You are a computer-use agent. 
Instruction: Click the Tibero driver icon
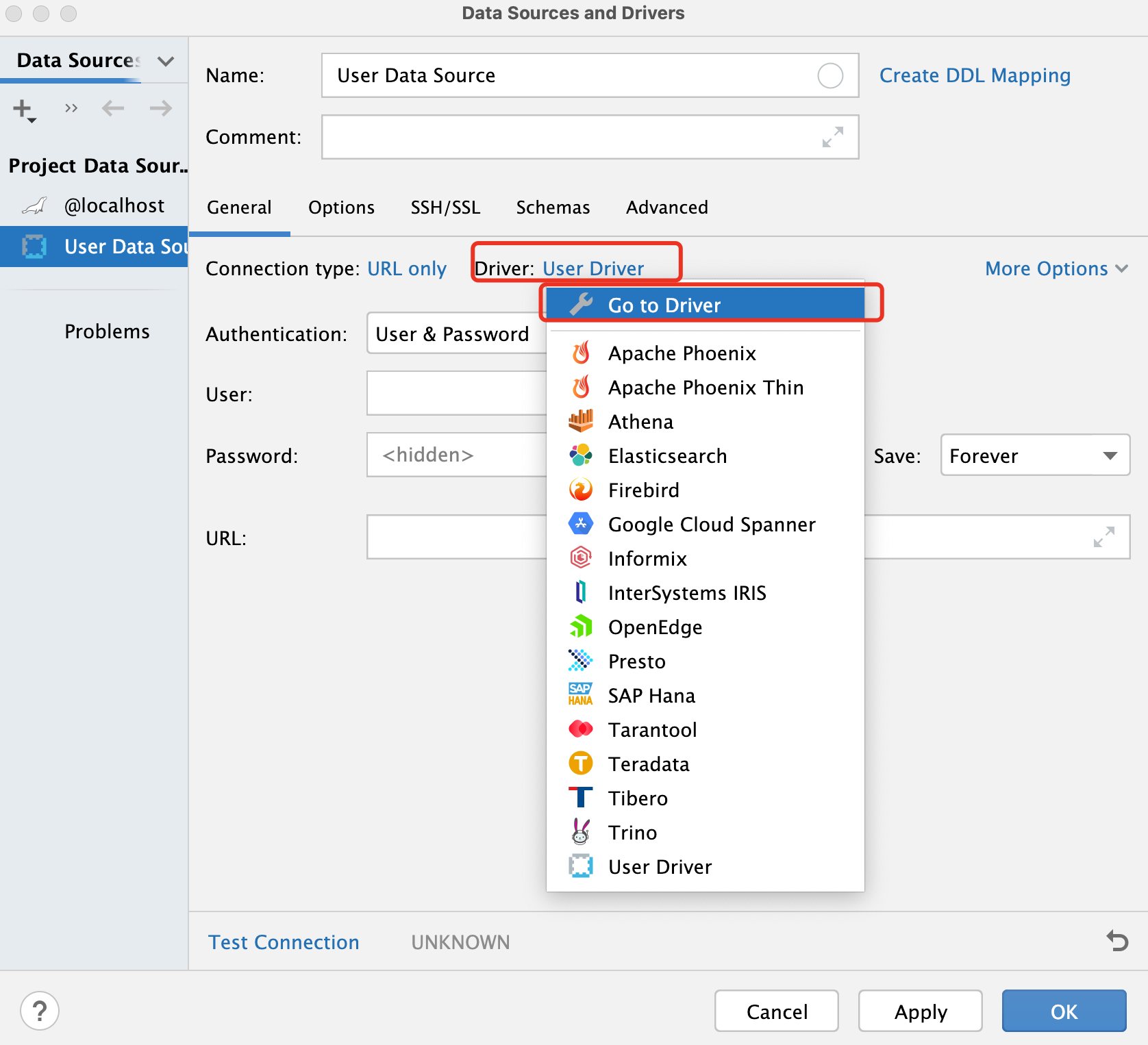click(x=581, y=798)
